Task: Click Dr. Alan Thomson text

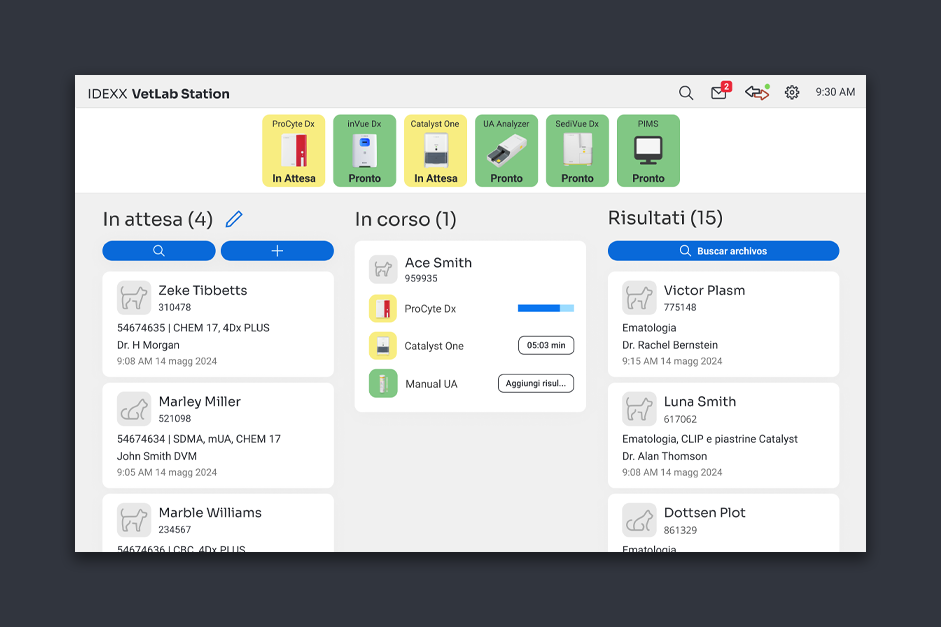Action: click(x=664, y=456)
